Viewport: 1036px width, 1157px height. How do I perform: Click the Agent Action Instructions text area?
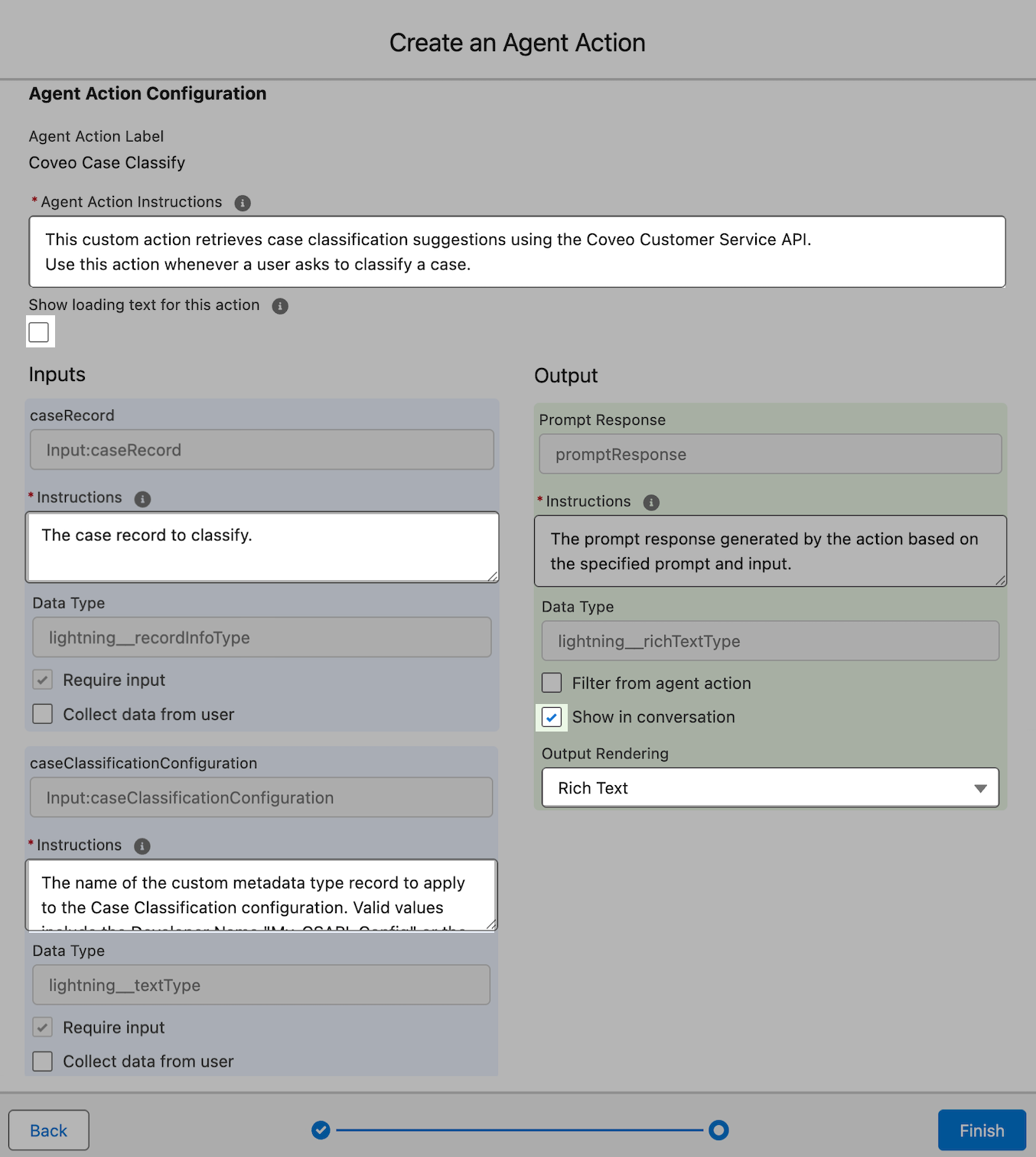click(517, 252)
